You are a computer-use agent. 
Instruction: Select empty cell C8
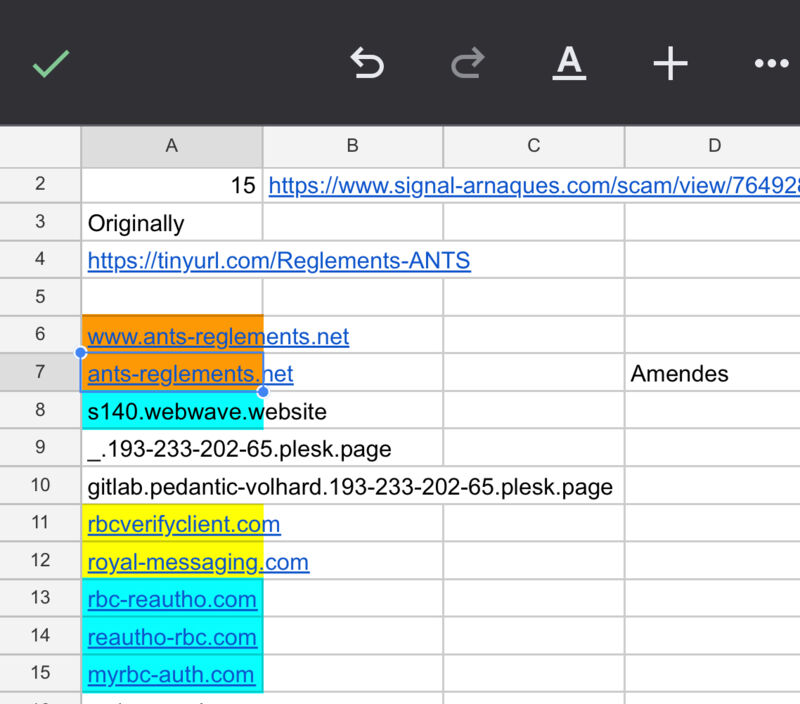534,410
